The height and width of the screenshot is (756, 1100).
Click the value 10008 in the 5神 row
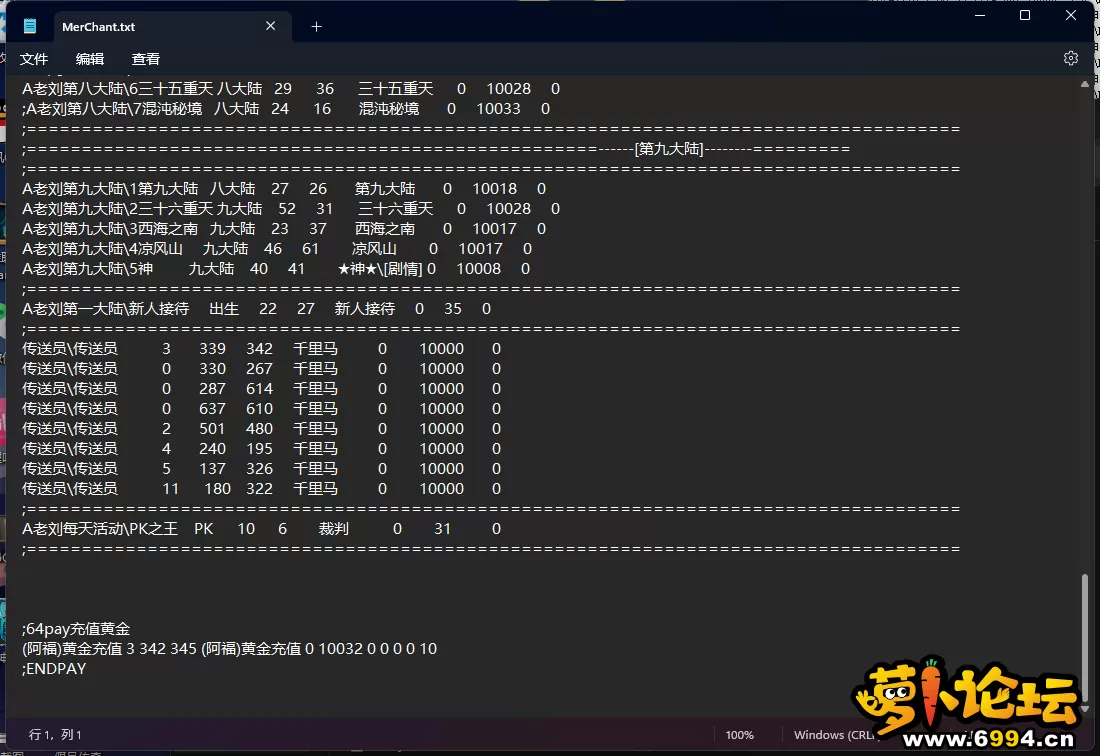(478, 269)
